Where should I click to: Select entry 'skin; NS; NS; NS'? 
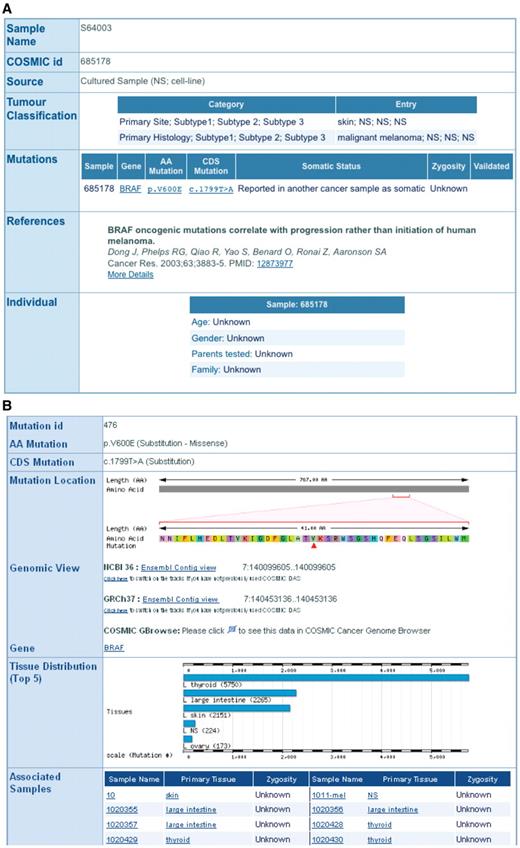pyautogui.click(x=372, y=122)
